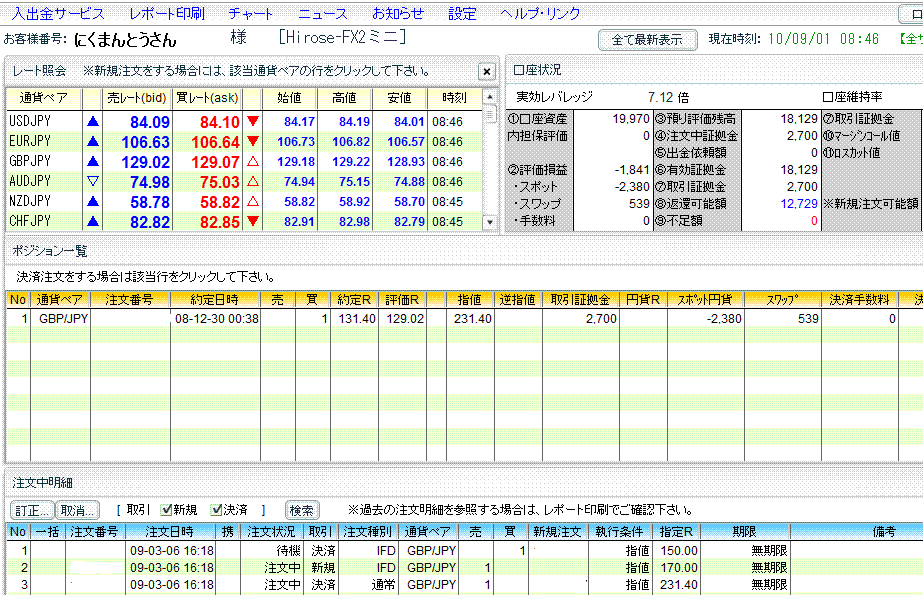Click the 取消 button for orders

(x=77, y=510)
